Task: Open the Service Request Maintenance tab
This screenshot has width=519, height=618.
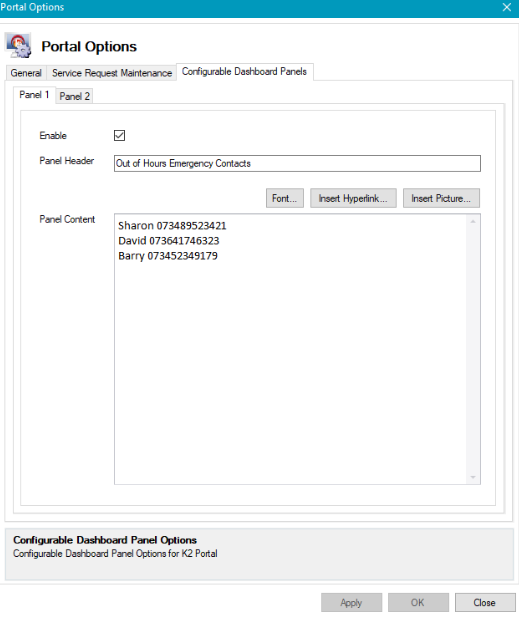Action: pos(112,73)
